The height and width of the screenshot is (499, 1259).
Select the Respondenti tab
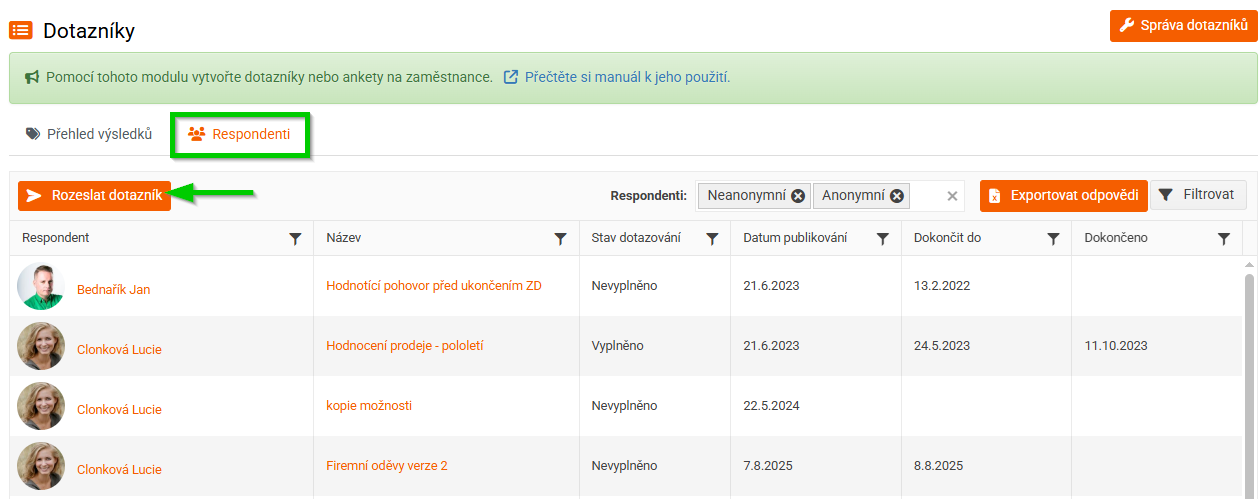[240, 134]
